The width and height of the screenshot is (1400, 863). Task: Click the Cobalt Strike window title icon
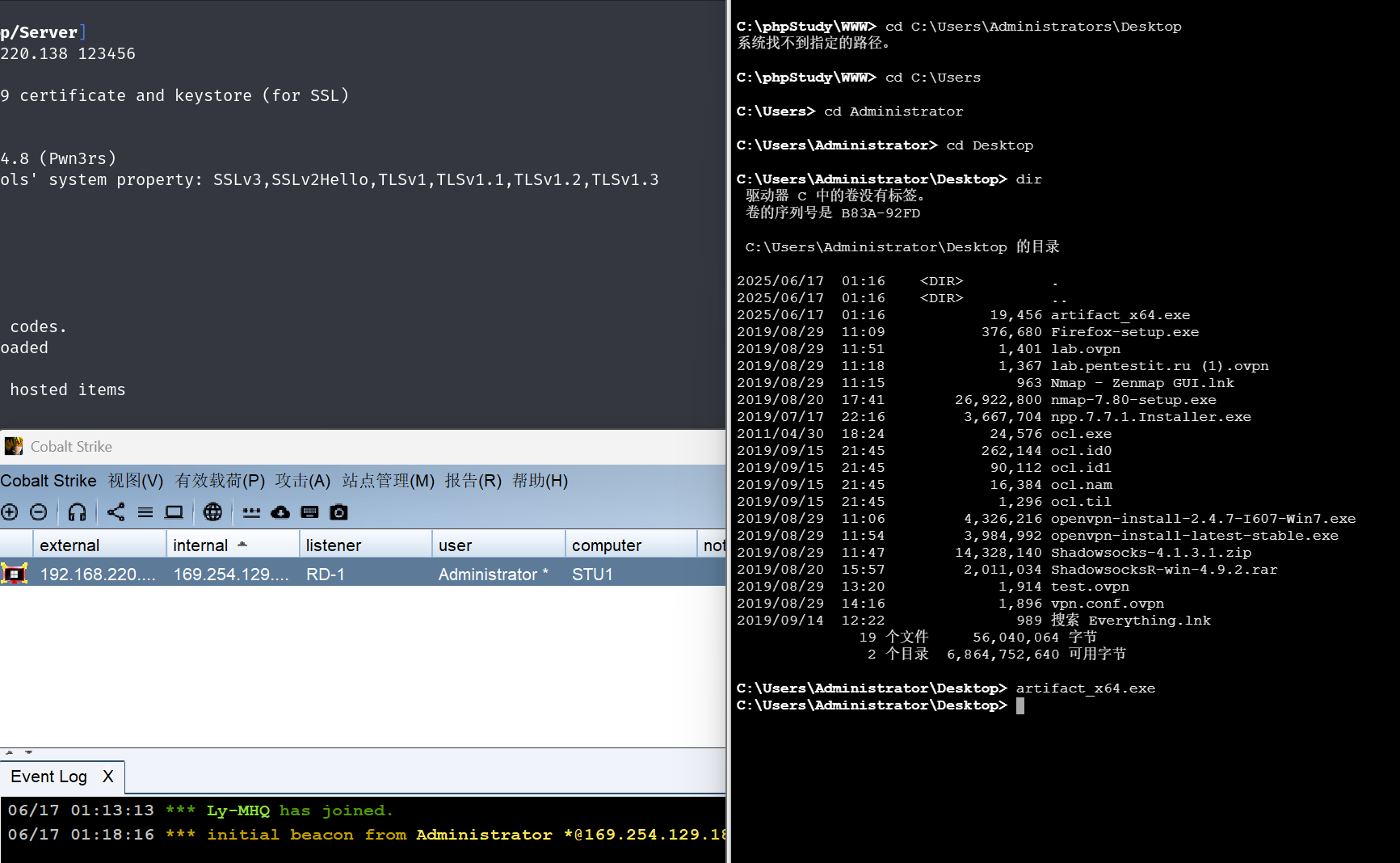(x=14, y=447)
